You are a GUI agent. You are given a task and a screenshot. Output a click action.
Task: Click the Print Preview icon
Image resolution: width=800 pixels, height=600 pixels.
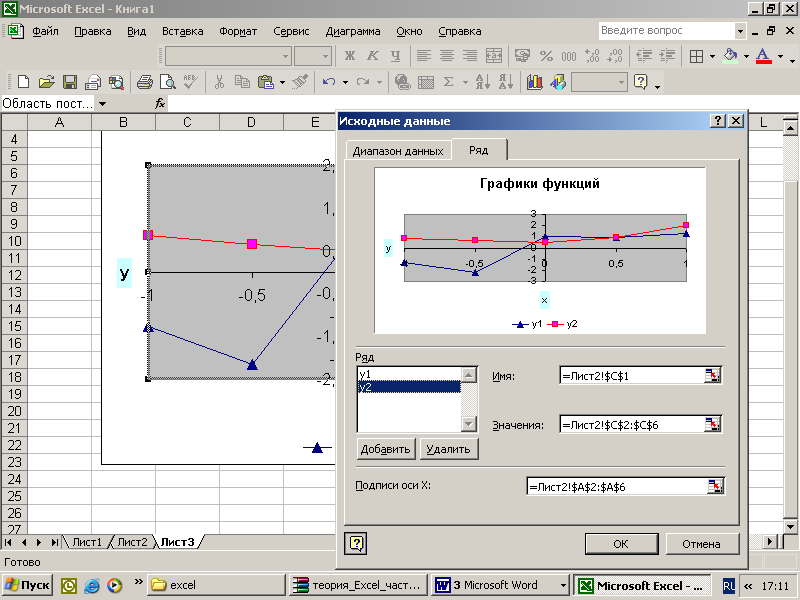coord(167,82)
